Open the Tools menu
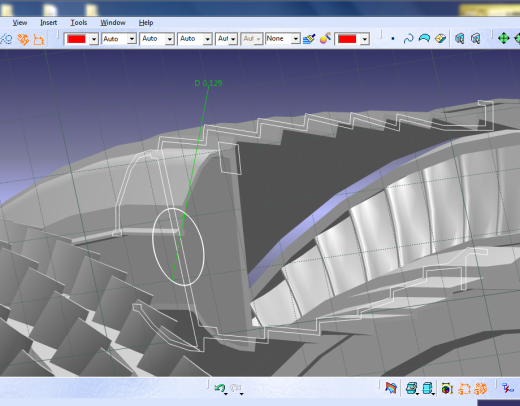The image size is (520, 406). 79,23
